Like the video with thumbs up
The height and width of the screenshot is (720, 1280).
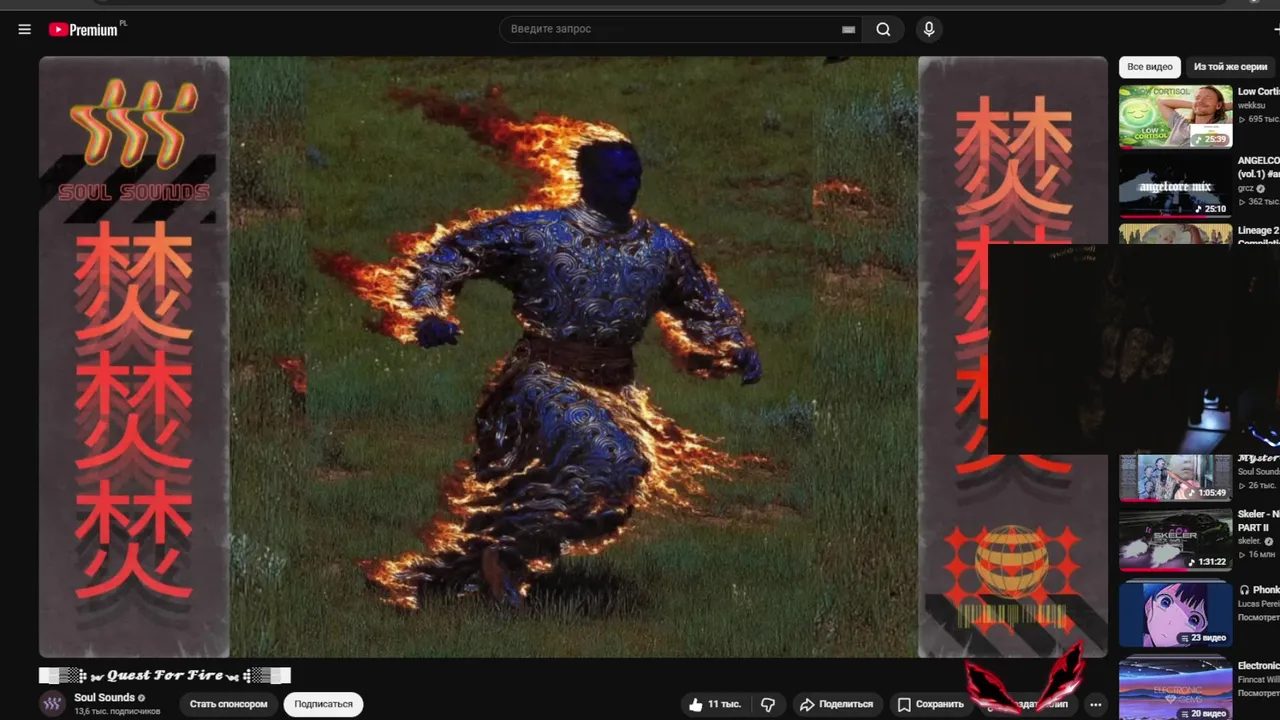[x=715, y=704]
